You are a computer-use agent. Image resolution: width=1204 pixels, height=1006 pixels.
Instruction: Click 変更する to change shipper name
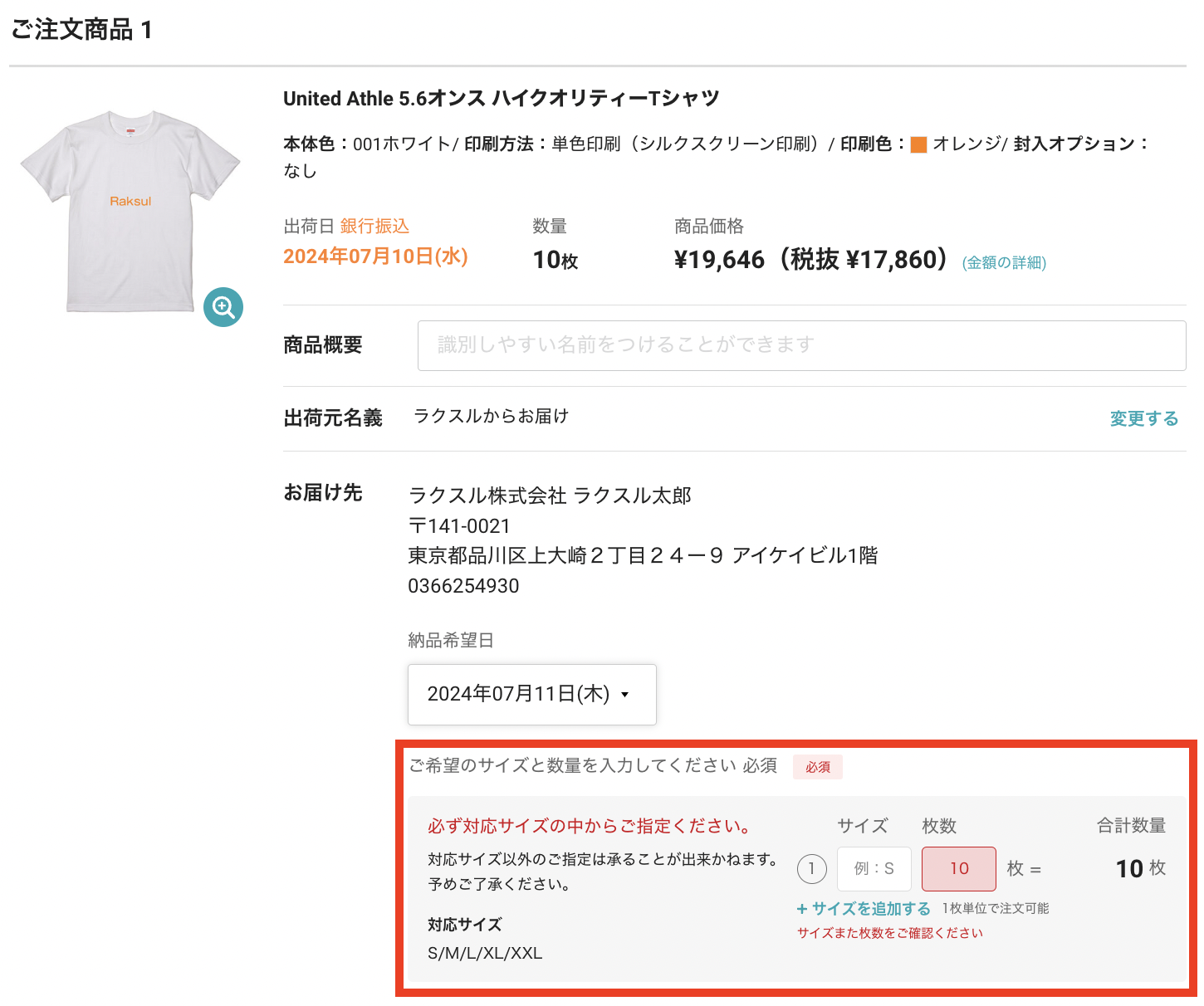click(x=1144, y=418)
